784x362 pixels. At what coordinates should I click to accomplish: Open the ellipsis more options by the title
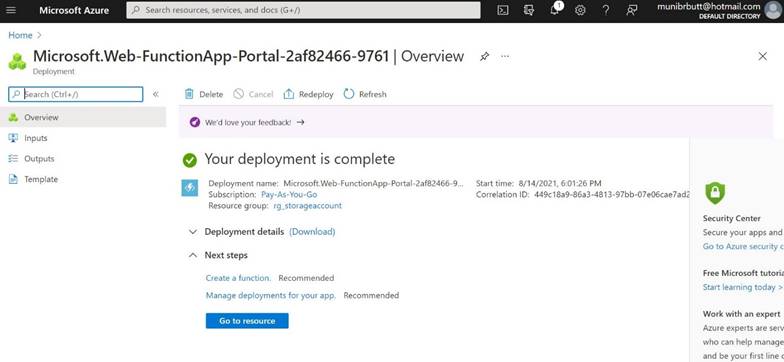pos(505,56)
